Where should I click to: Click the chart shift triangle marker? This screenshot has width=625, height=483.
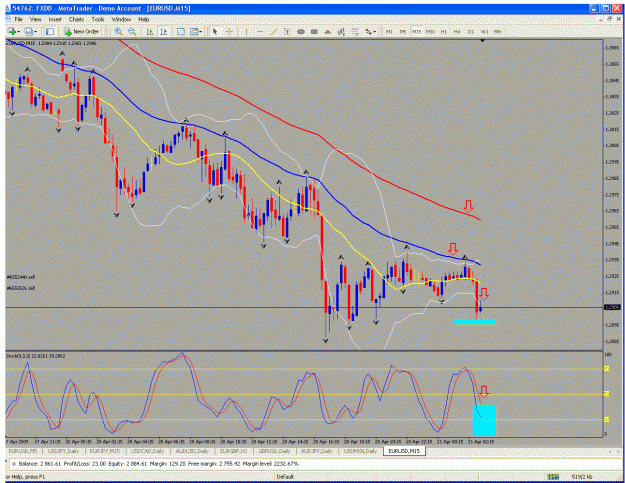coord(483,41)
